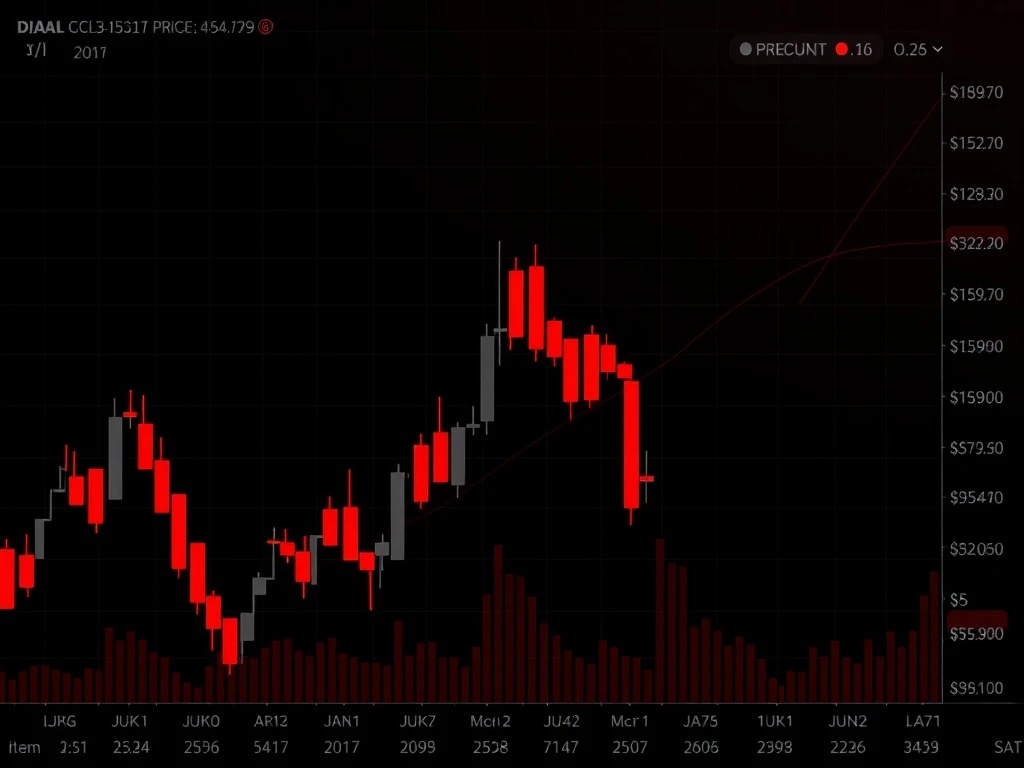Click the Mcr1 date axis label
This screenshot has height=768, width=1024.
pos(630,722)
